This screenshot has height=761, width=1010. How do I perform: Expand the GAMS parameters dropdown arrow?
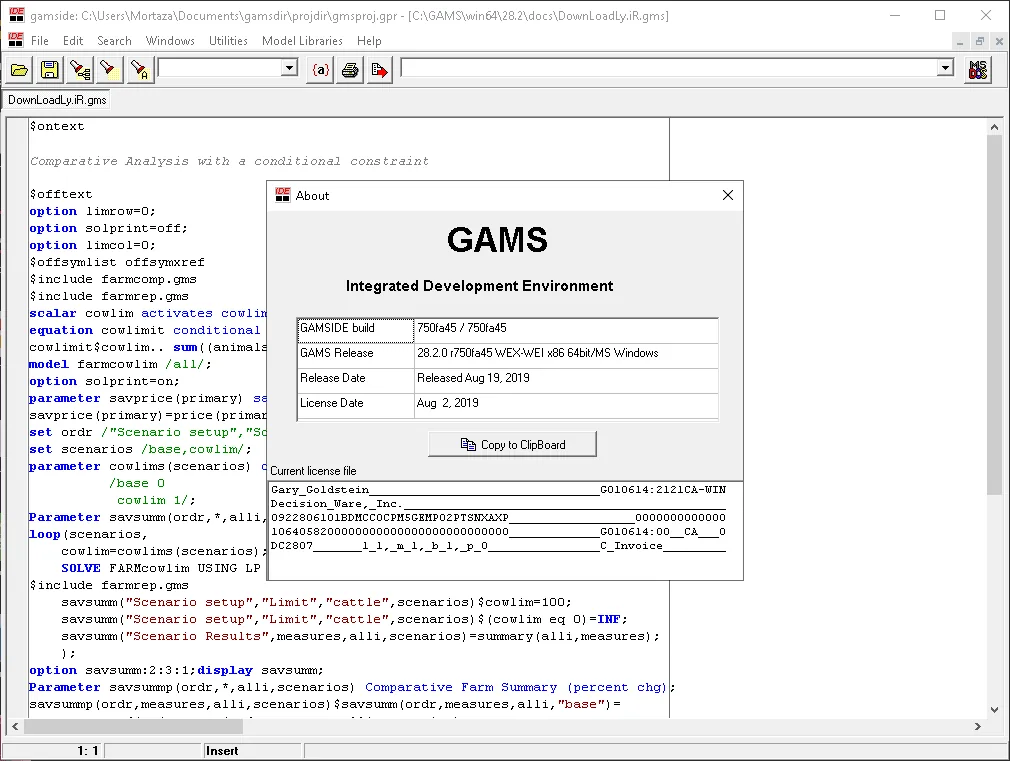click(945, 68)
